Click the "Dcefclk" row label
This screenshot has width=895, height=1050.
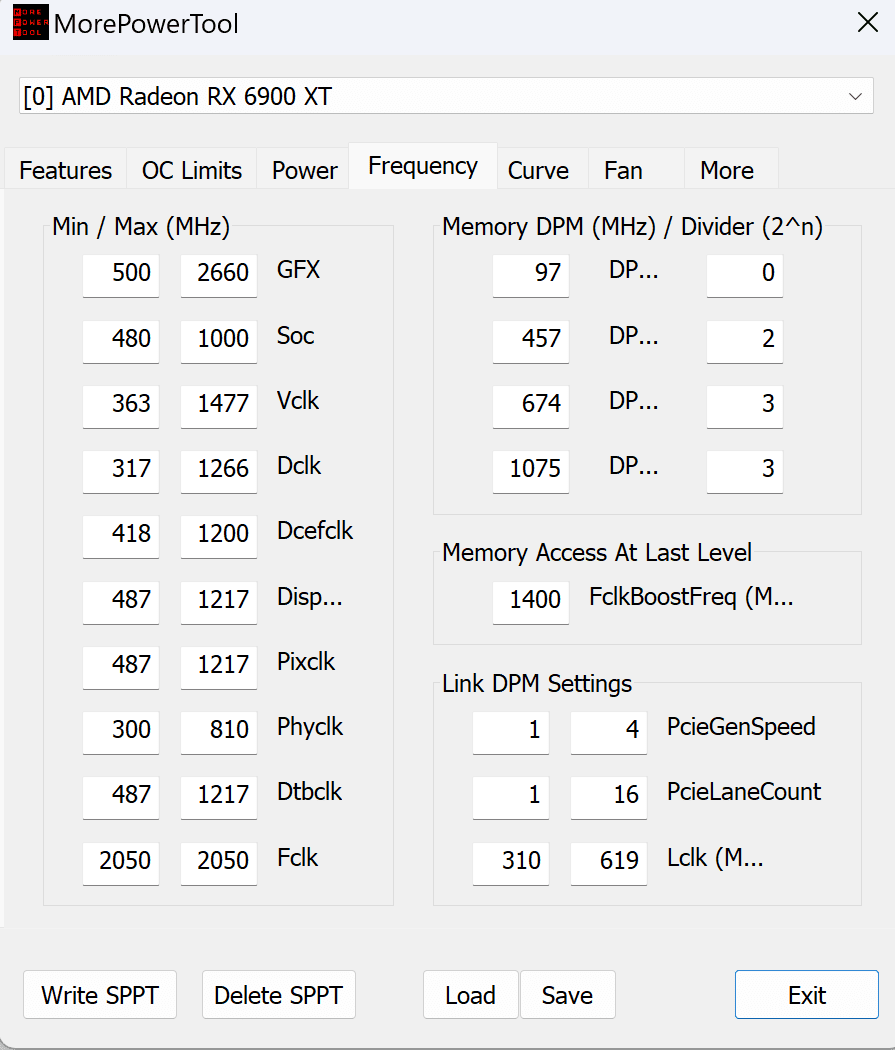(x=315, y=531)
